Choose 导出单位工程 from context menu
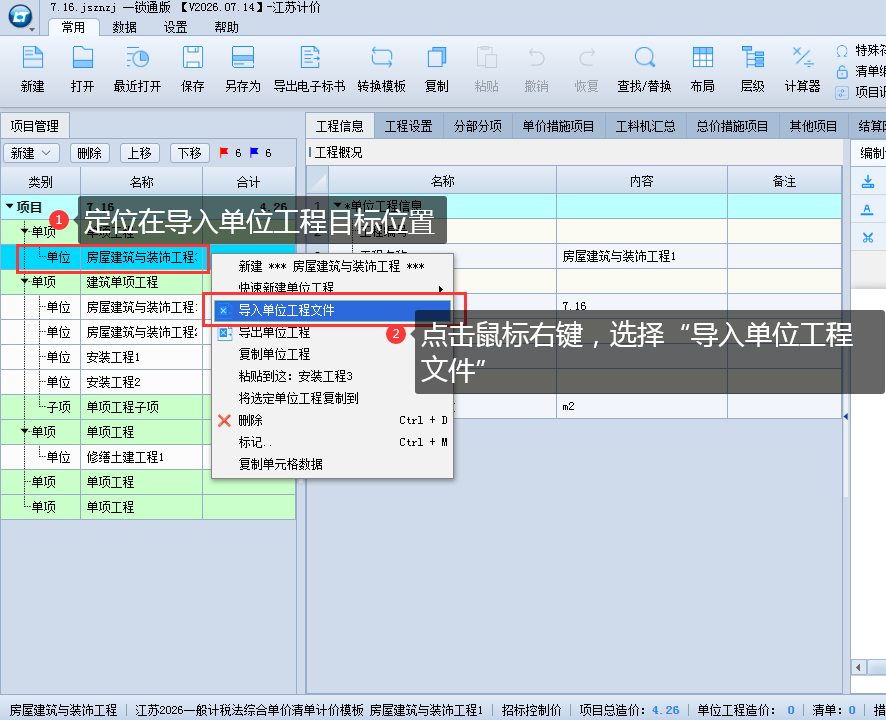The image size is (886, 720). click(332, 332)
